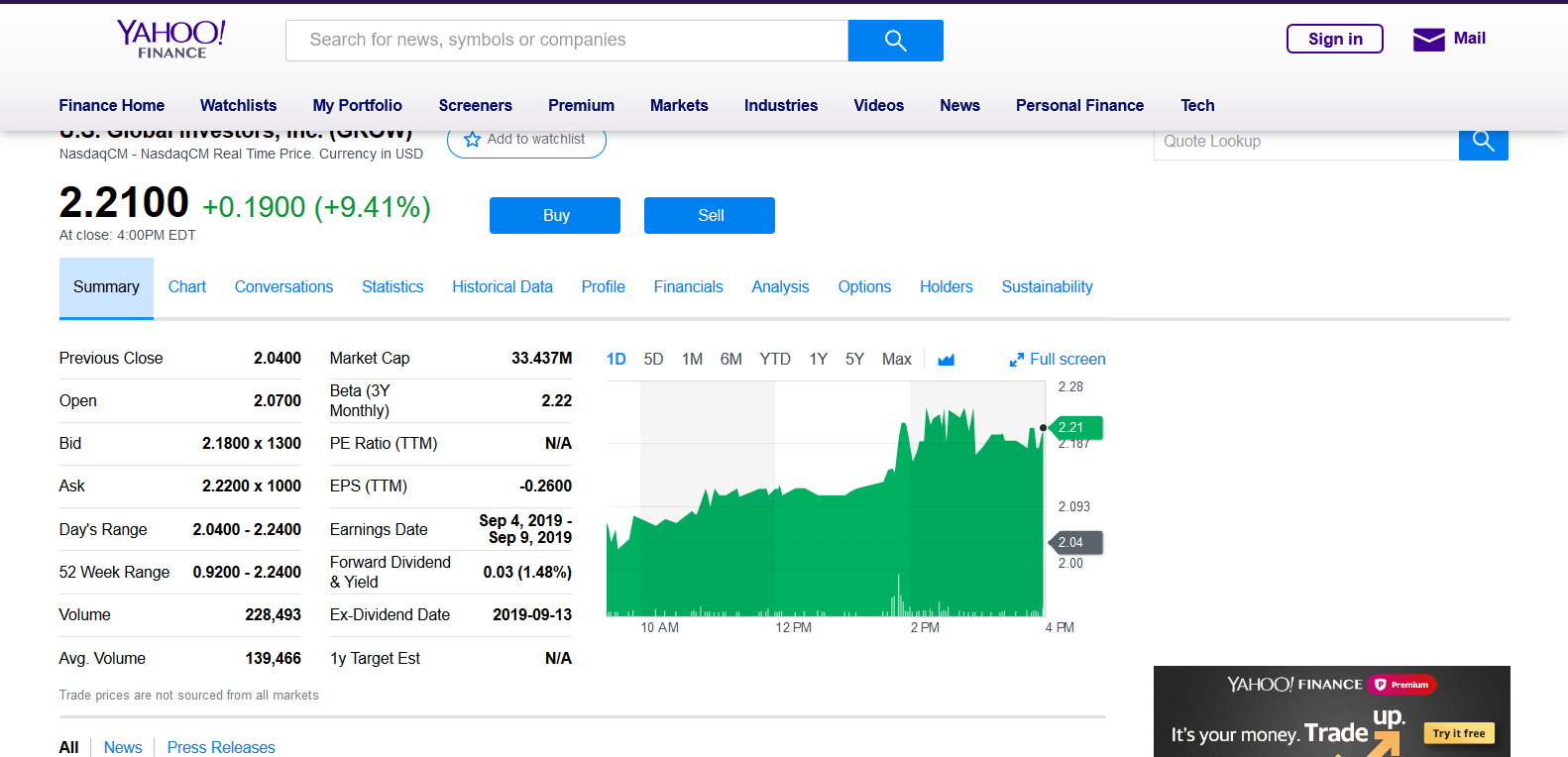
Task: Open the Industries navigation menu
Action: tap(780, 105)
